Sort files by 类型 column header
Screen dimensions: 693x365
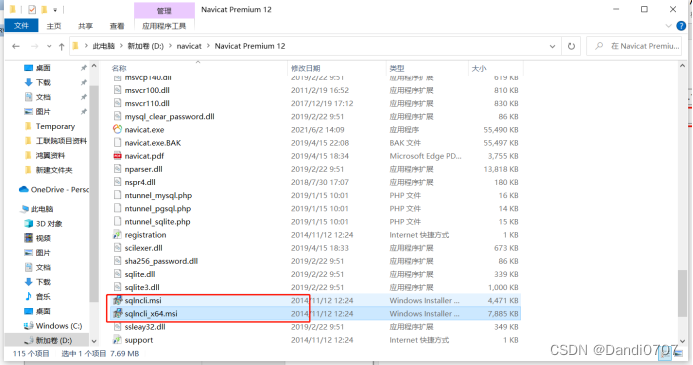click(396, 68)
